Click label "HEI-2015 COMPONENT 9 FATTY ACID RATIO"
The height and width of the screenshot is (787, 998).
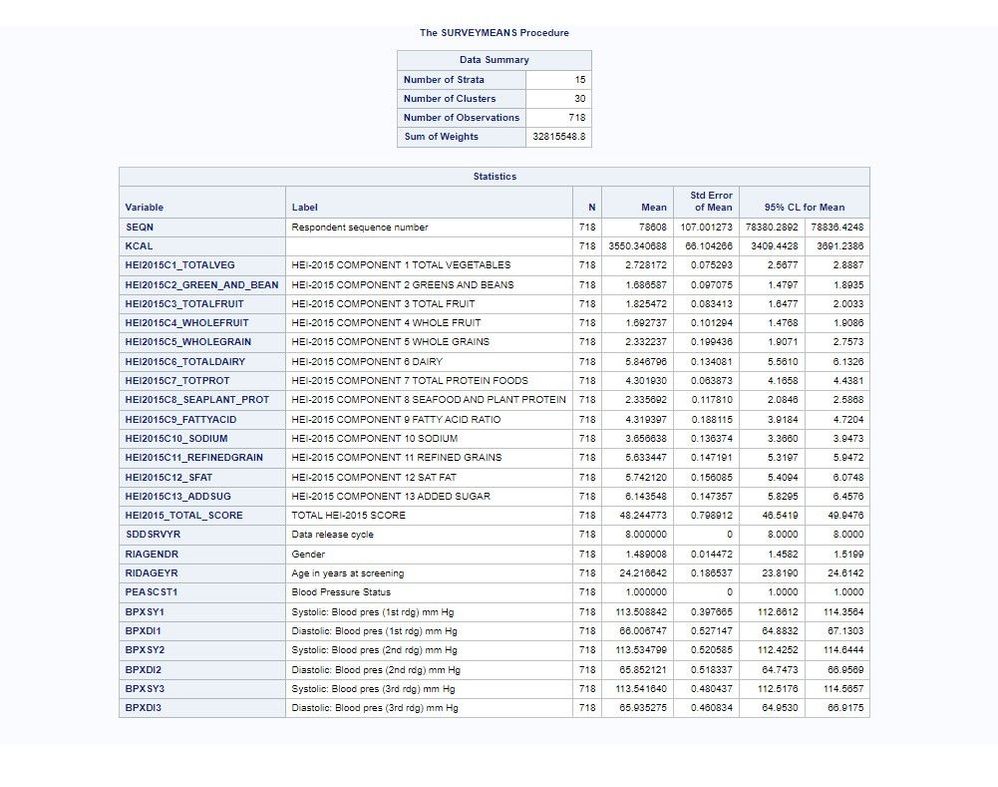pos(396,420)
